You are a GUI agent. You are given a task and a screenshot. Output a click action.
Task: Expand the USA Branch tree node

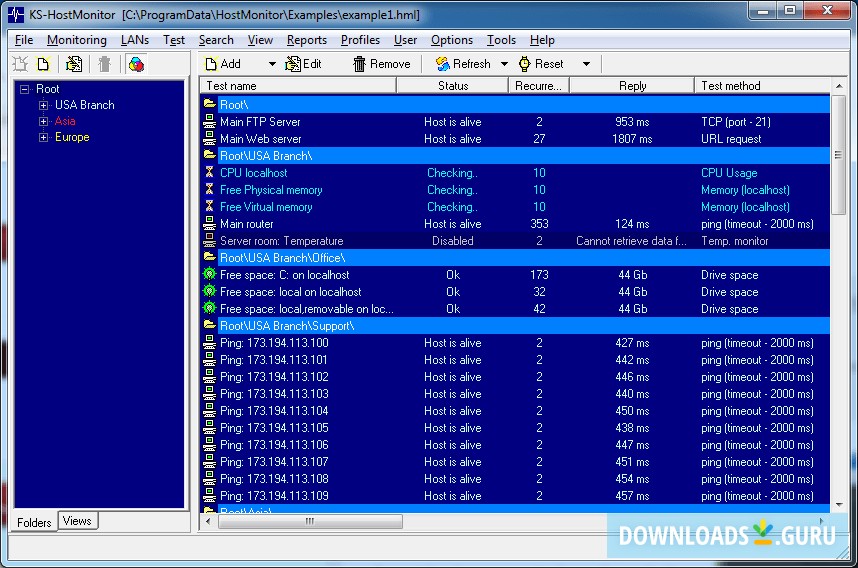[x=43, y=105]
